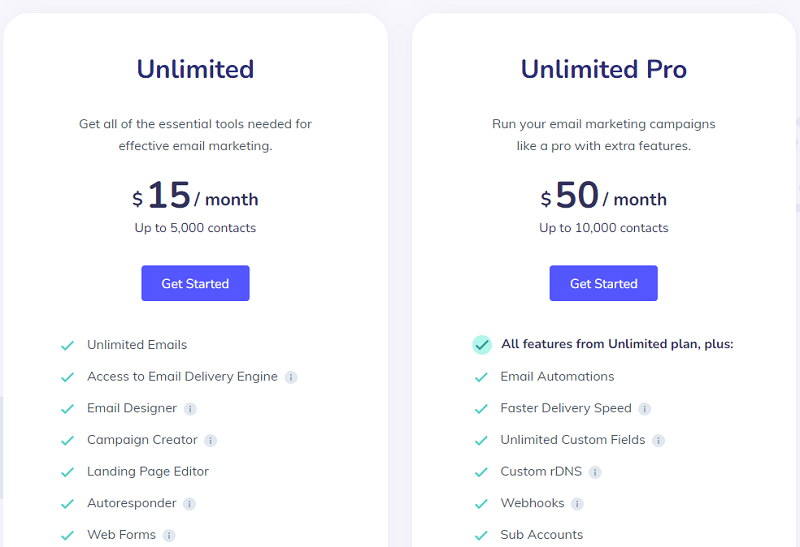Click the Unlimited Custom Fields info icon

click(658, 441)
